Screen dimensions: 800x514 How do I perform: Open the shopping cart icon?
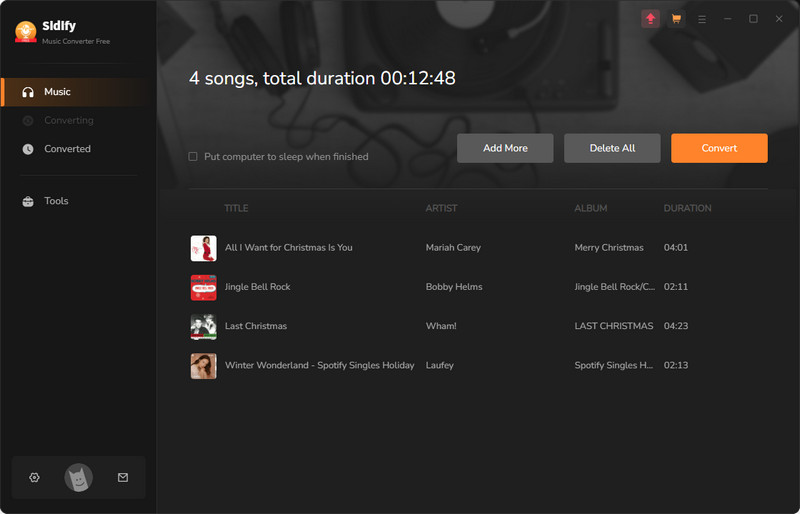[676, 19]
